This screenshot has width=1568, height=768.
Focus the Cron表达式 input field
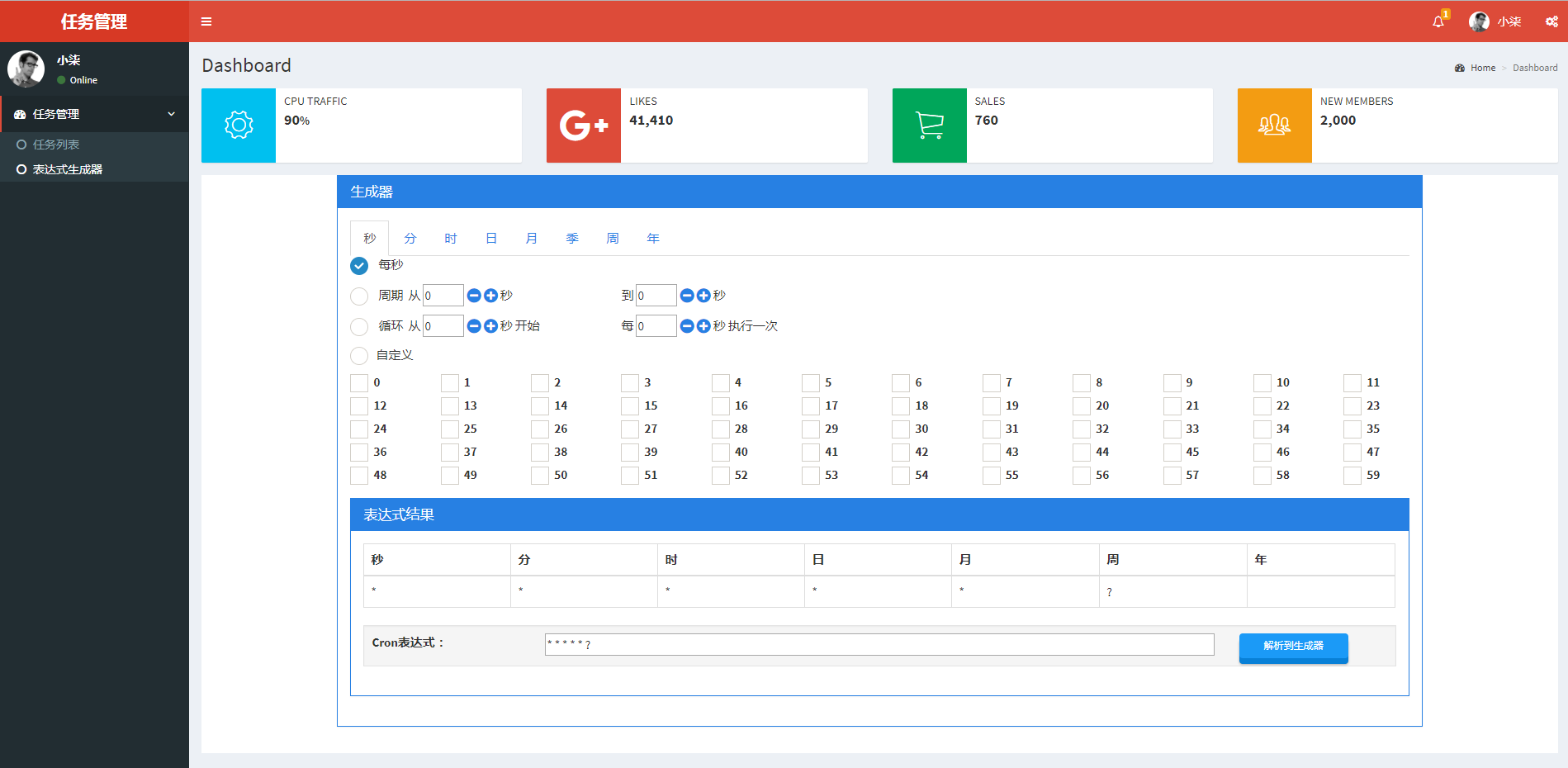pos(879,644)
